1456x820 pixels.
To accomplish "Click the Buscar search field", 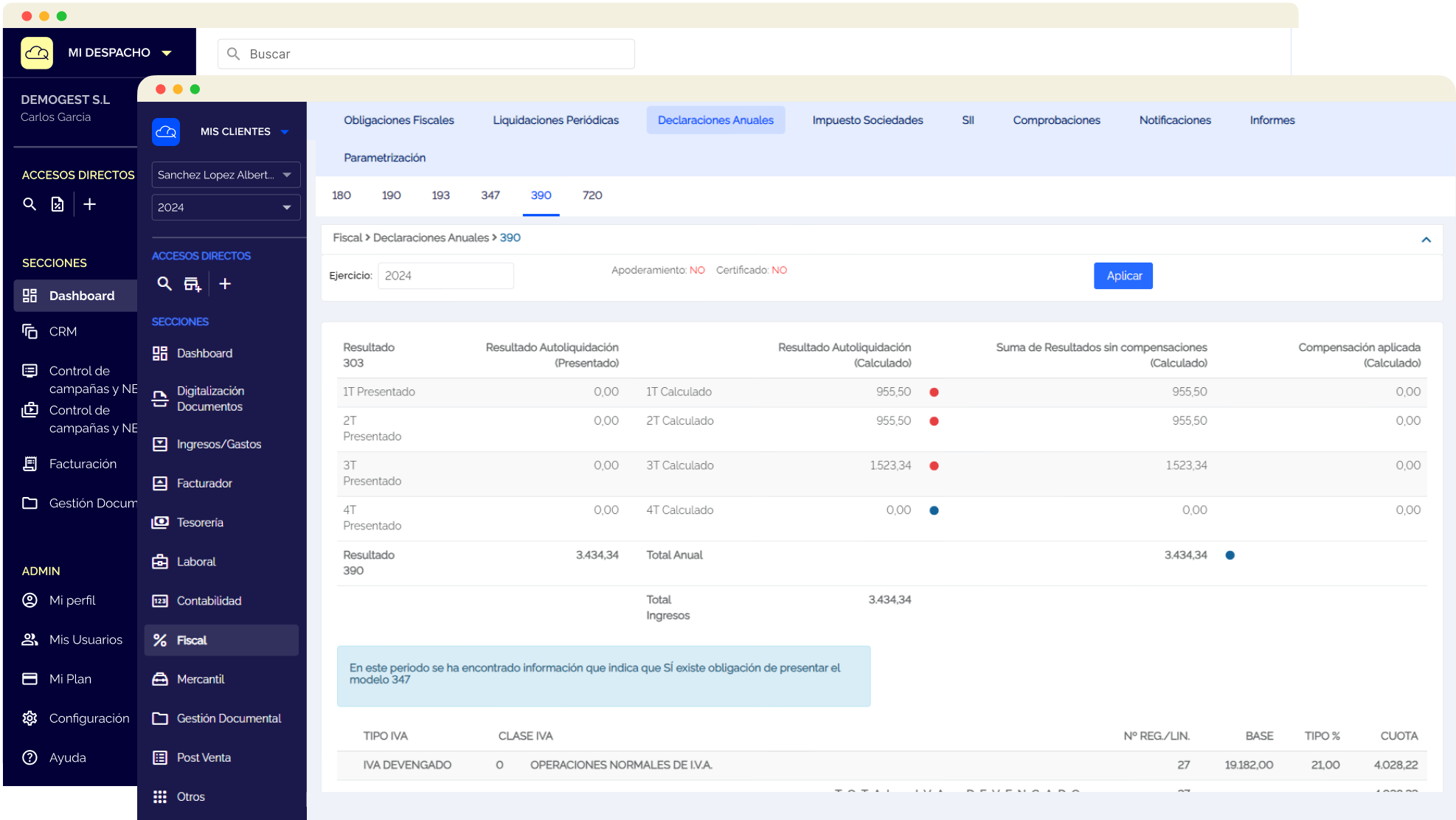I will point(426,54).
